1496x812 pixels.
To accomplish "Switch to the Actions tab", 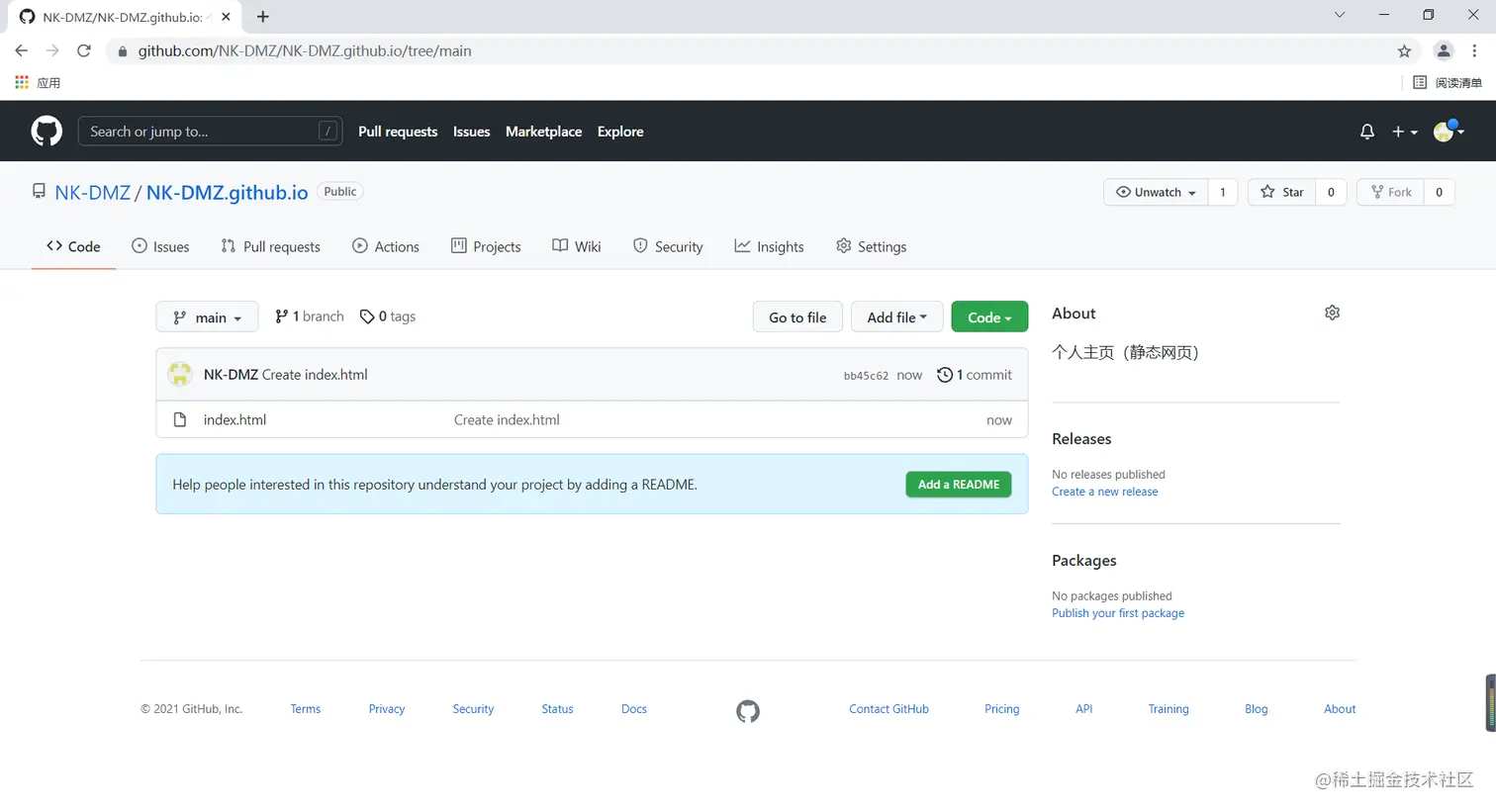I will pos(386,246).
